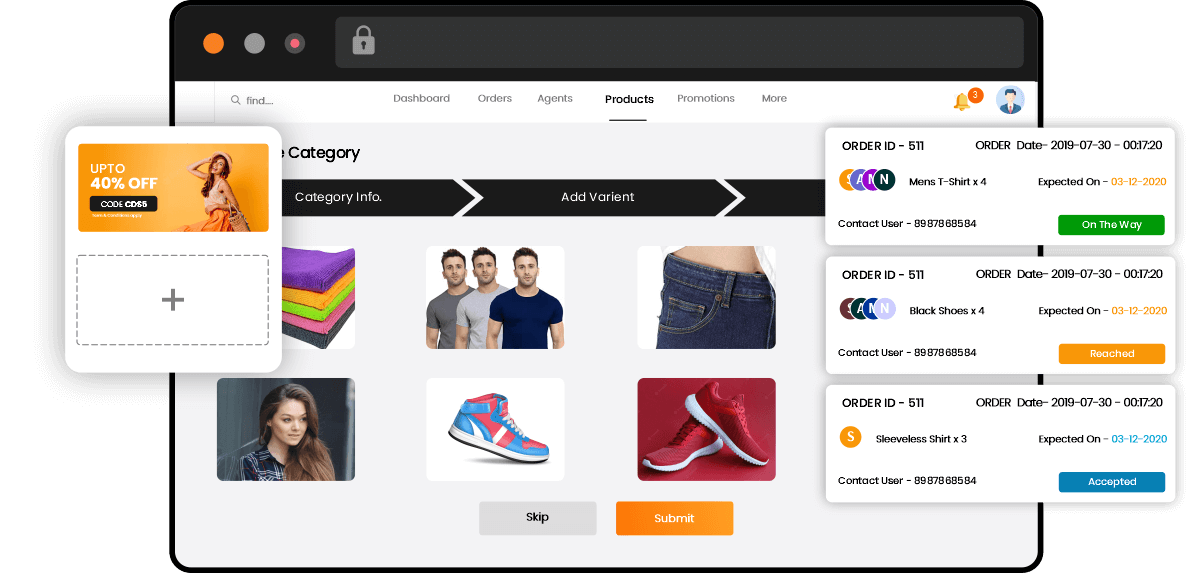Select the Add Varient step
This screenshot has height=573, width=1199.
point(598,197)
